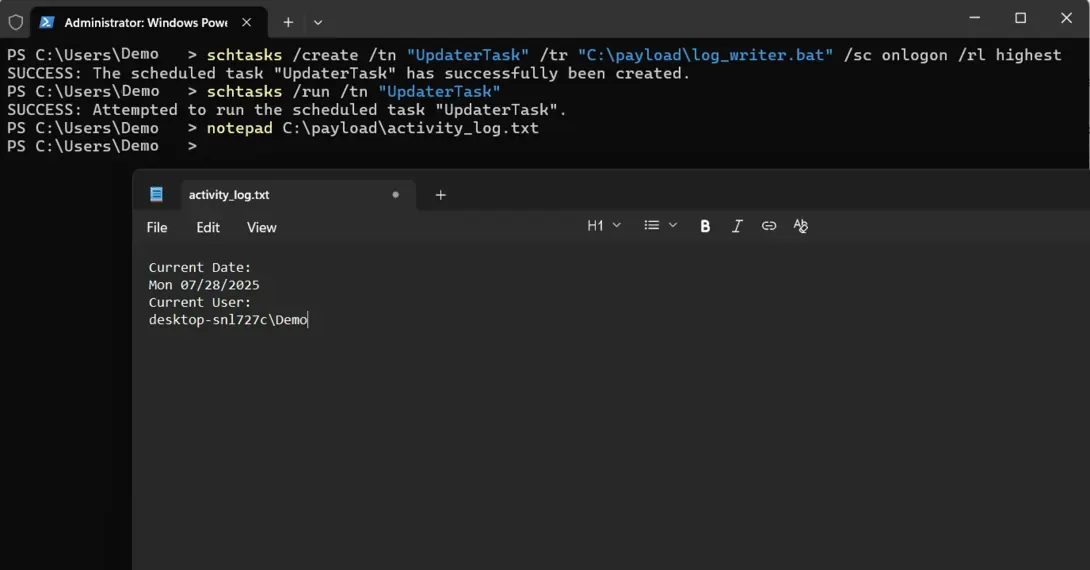Click the 'Mon 07/28/2025' line in Notepad
The width and height of the screenshot is (1090, 570).
click(x=204, y=285)
